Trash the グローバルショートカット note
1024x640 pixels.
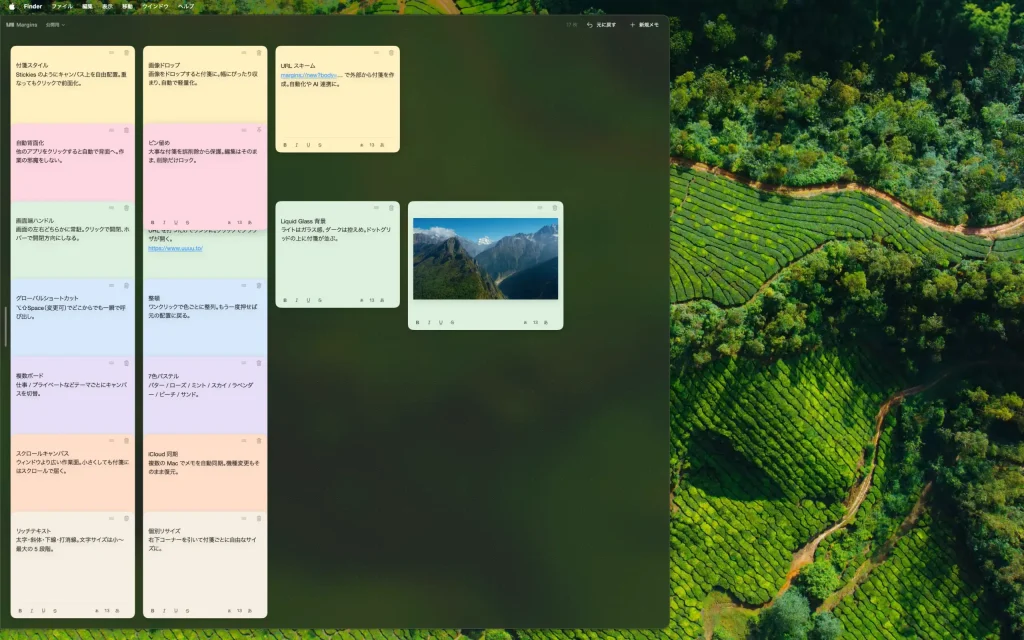click(x=127, y=285)
